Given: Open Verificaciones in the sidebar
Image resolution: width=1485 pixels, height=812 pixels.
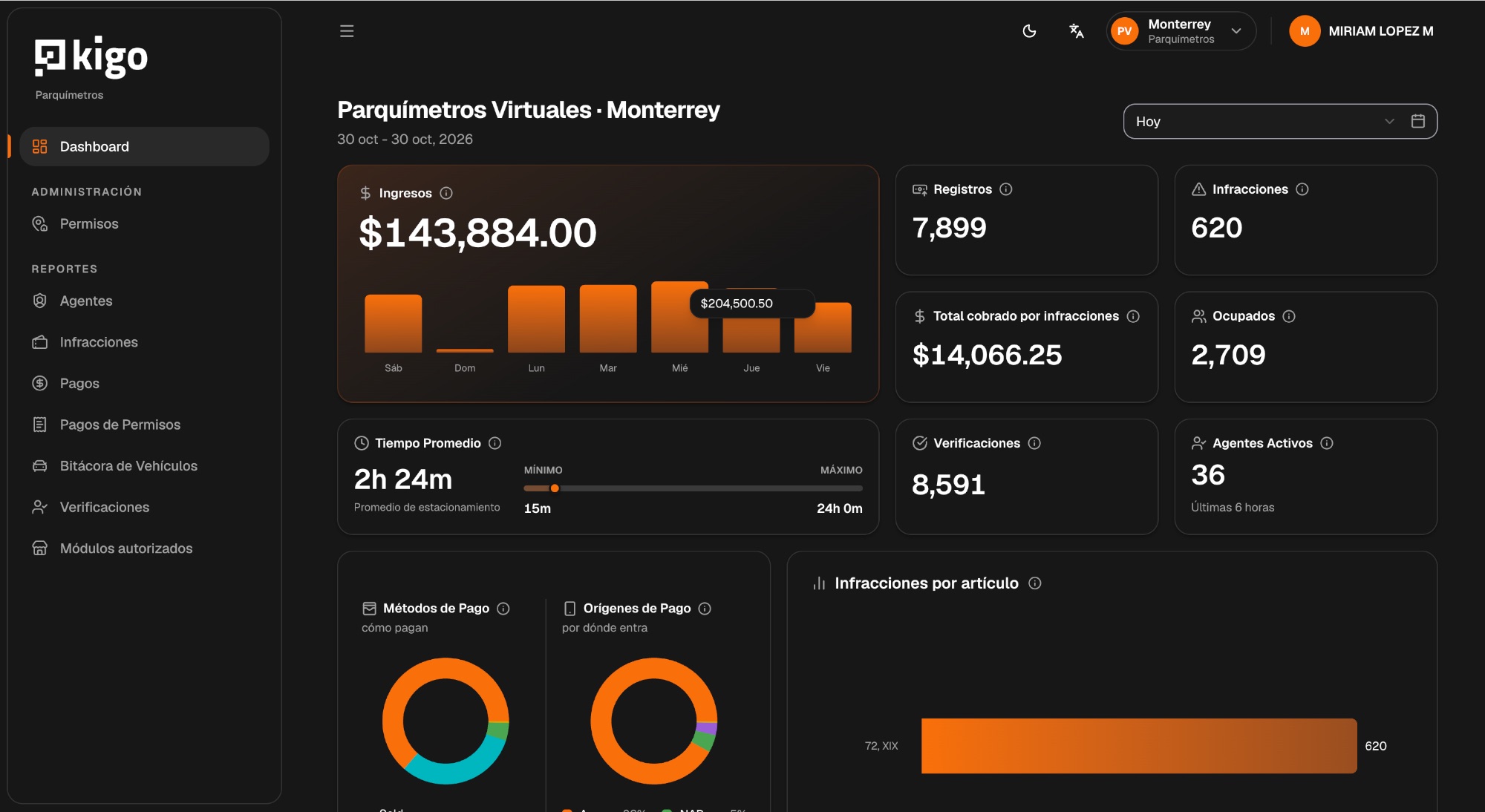Looking at the screenshot, I should pyautogui.click(x=144, y=507).
